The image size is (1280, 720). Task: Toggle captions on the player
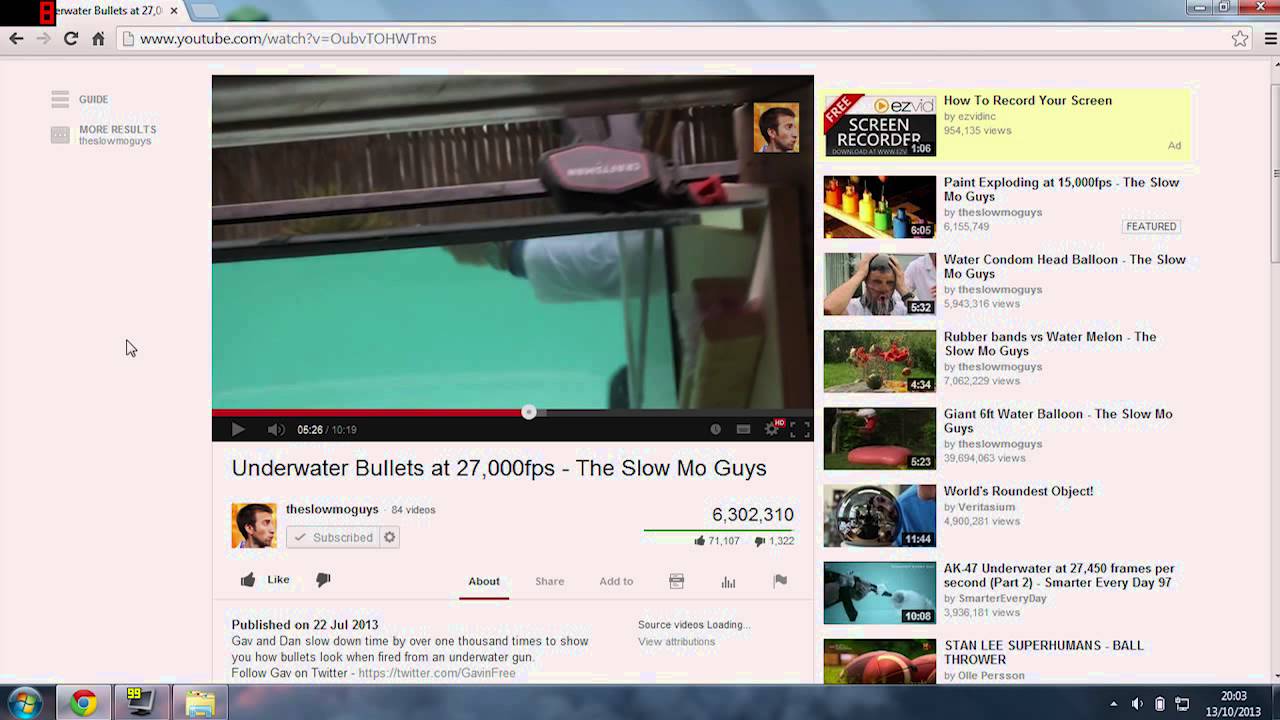pos(743,429)
